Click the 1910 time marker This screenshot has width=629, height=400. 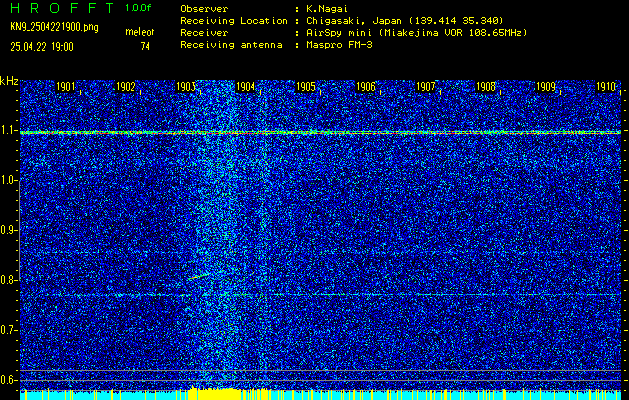click(x=606, y=87)
